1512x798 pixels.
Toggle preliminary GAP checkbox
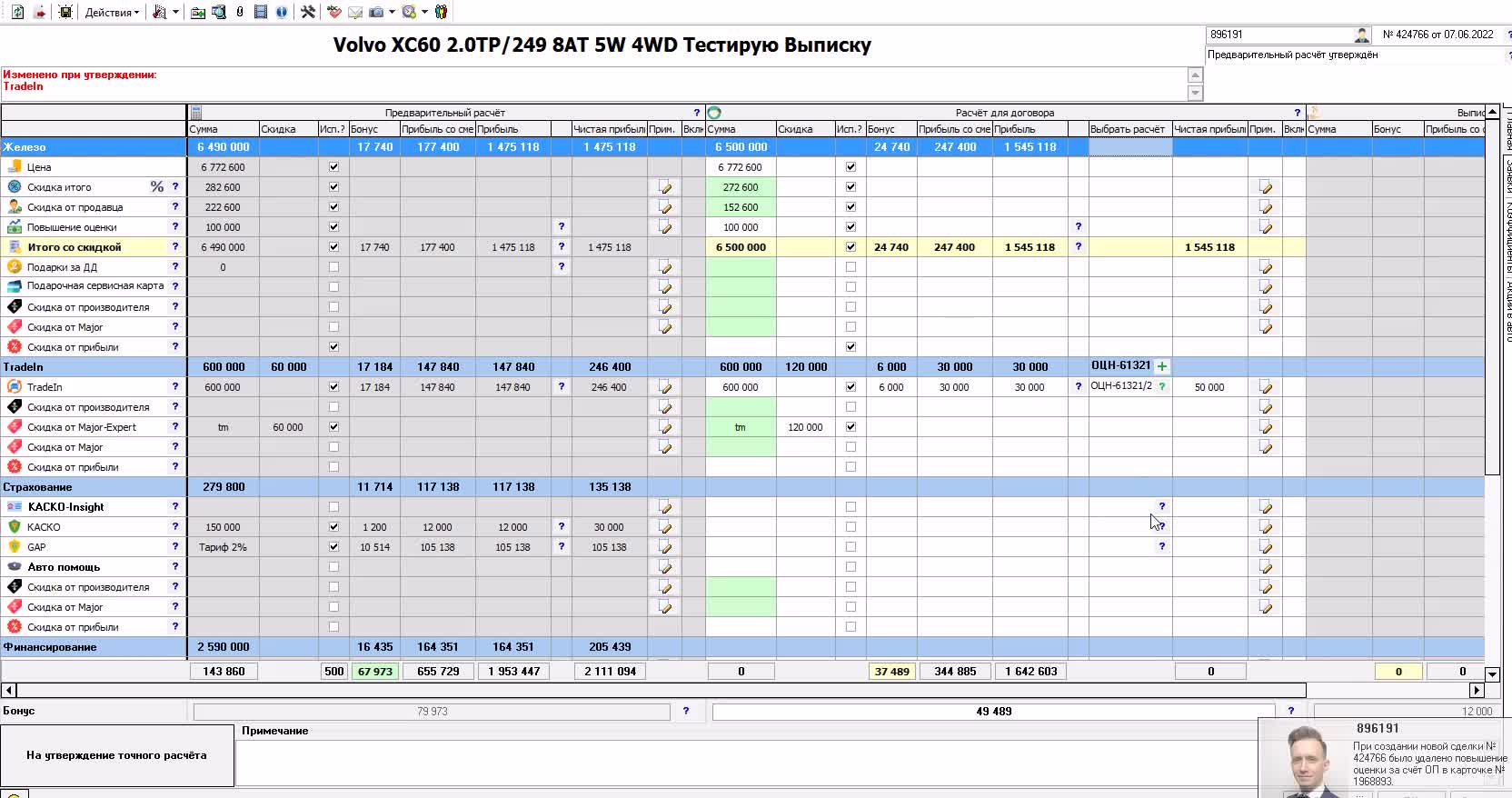333,547
